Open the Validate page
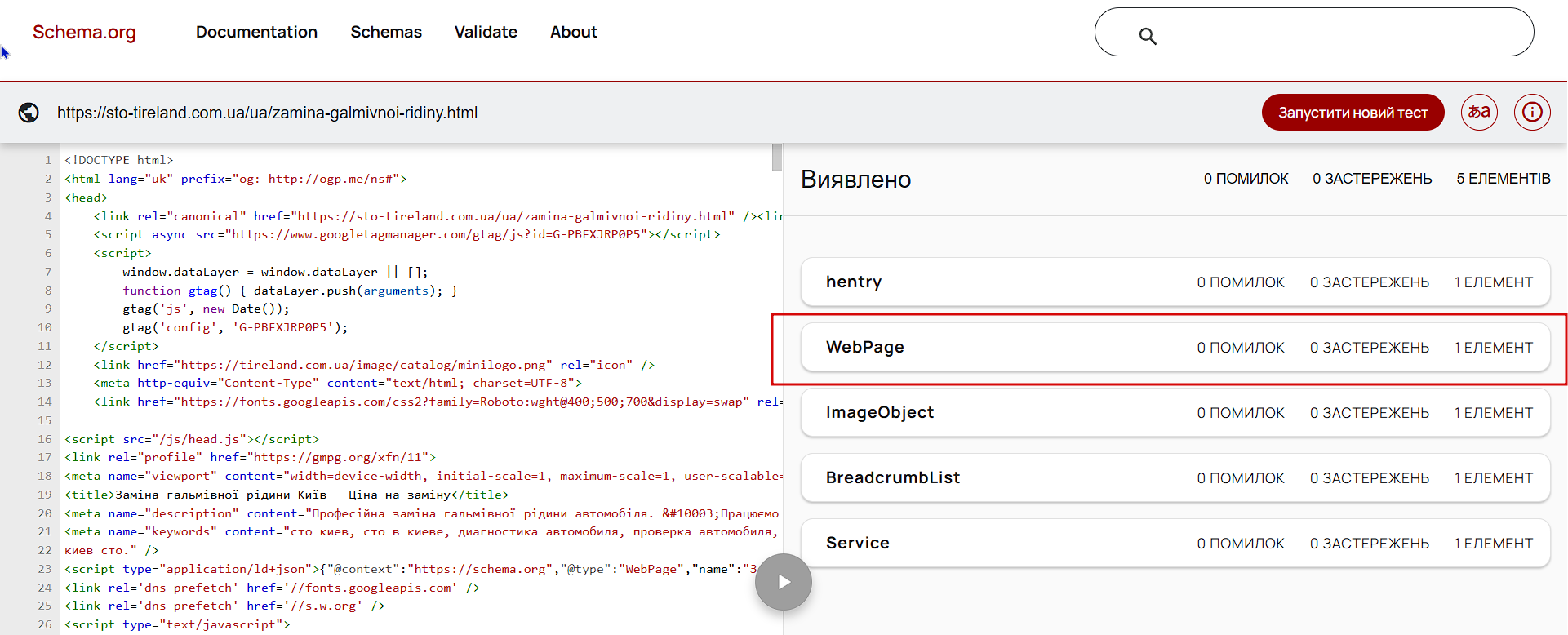The height and width of the screenshot is (635, 1568). tap(486, 32)
